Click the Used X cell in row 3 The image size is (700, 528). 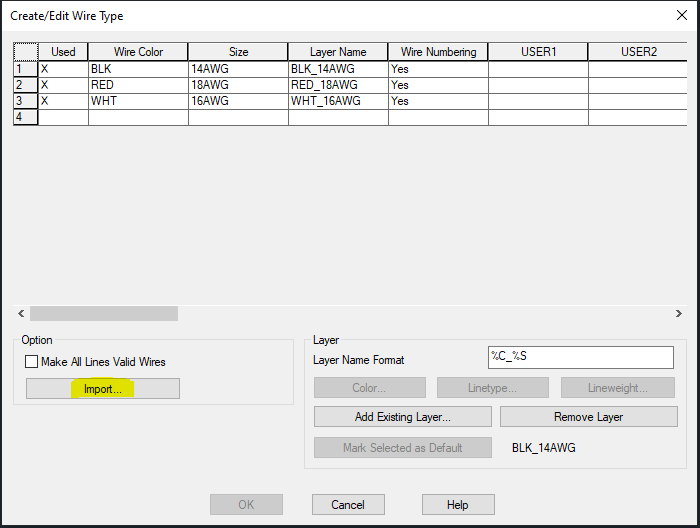click(x=63, y=101)
